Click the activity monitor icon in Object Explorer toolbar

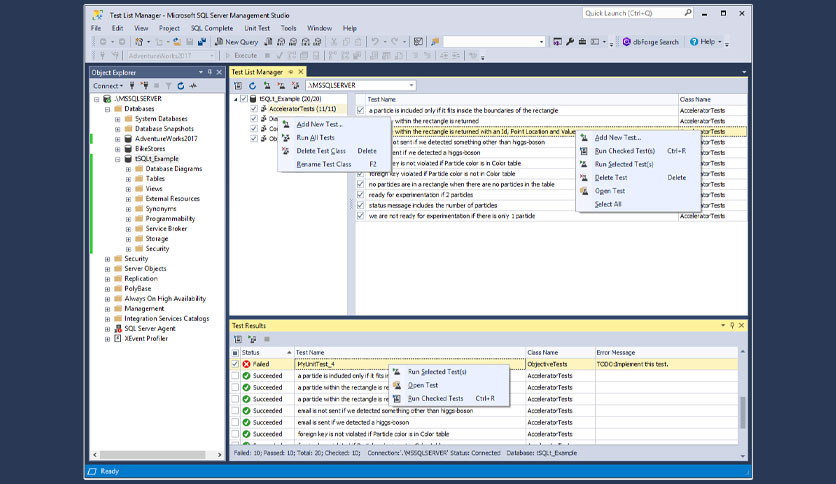click(193, 86)
